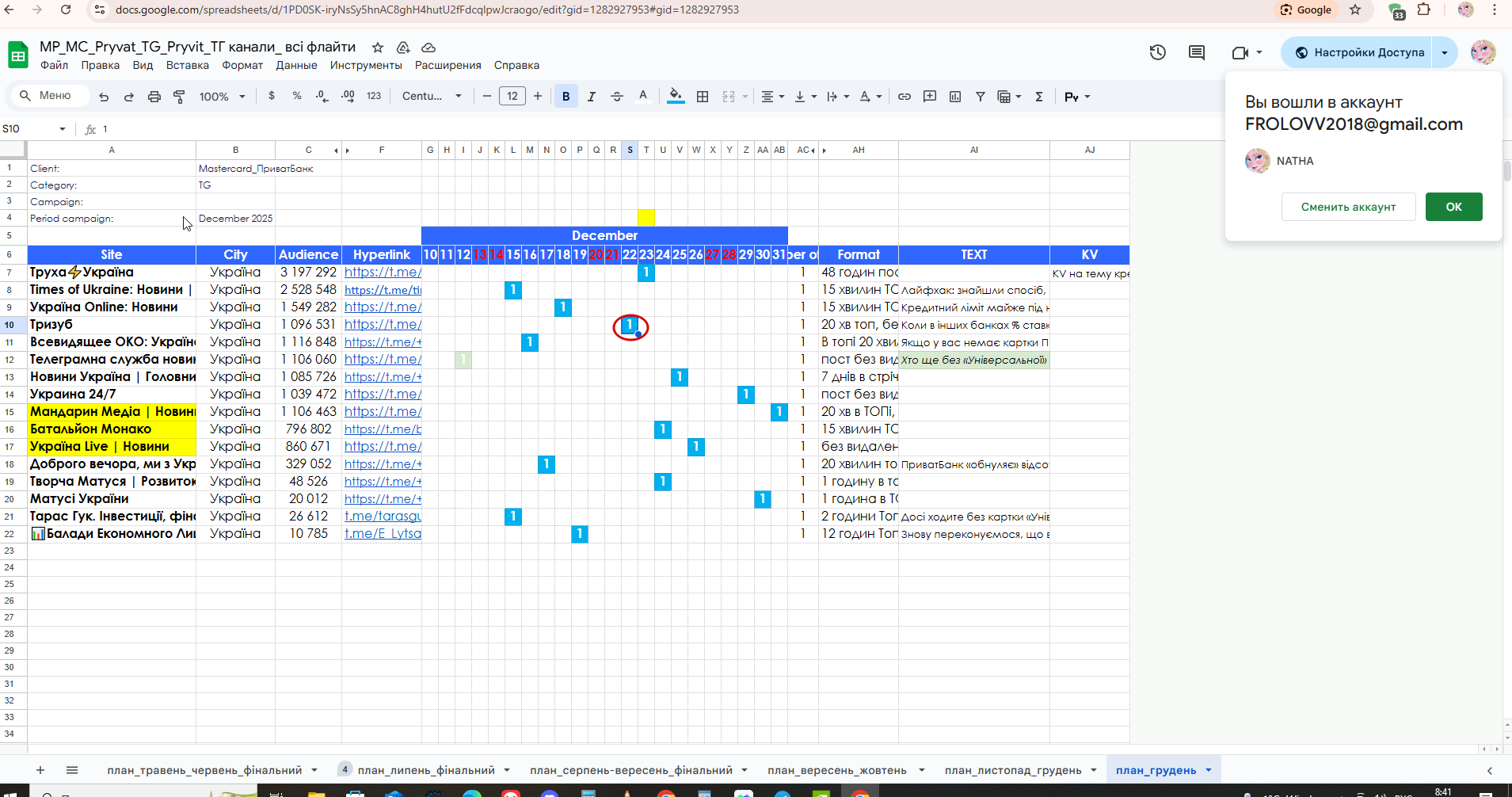This screenshot has width=1512, height=797.
Task: Open Труха Україна hyperlink in row 7
Action: [x=383, y=272]
